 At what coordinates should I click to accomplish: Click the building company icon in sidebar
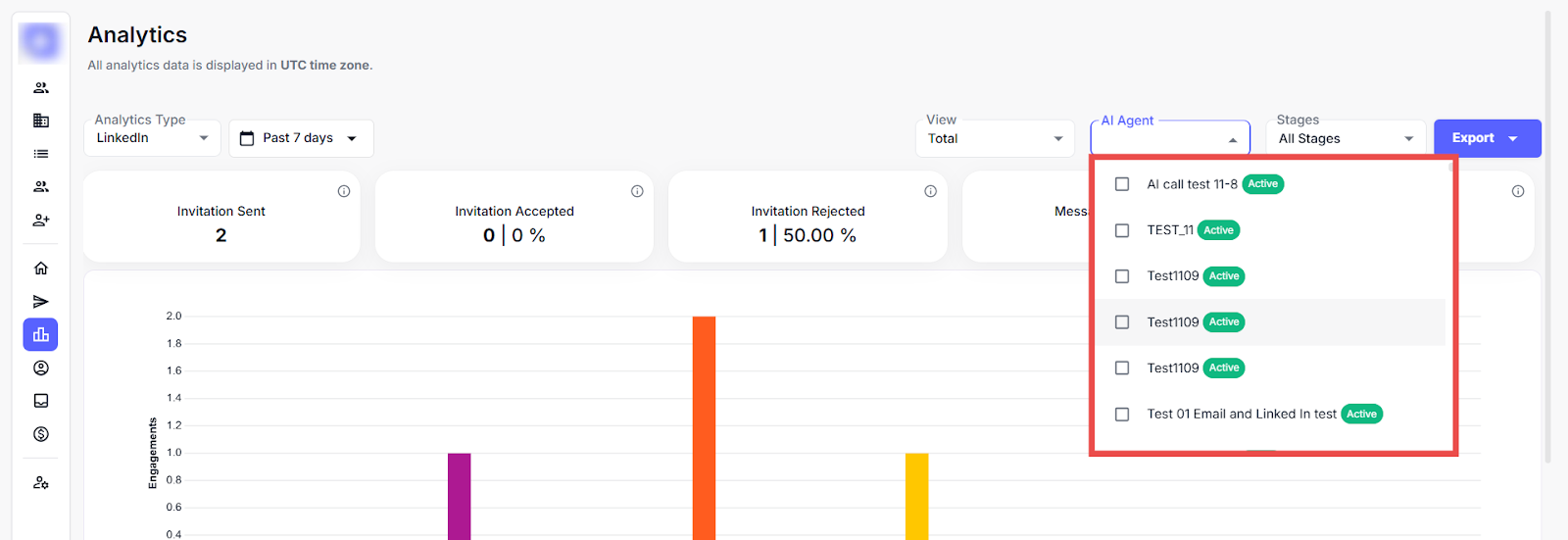40,121
